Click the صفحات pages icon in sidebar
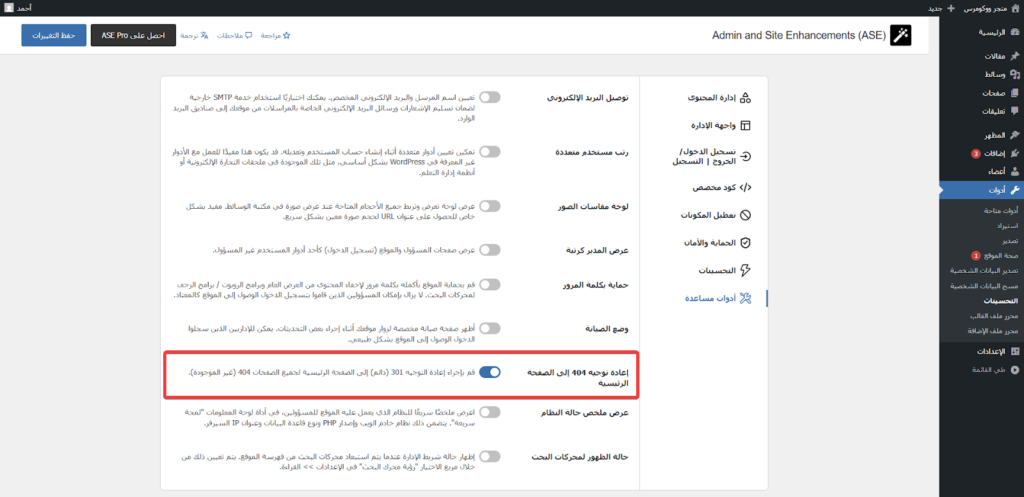The image size is (1024, 497). (x=1014, y=93)
